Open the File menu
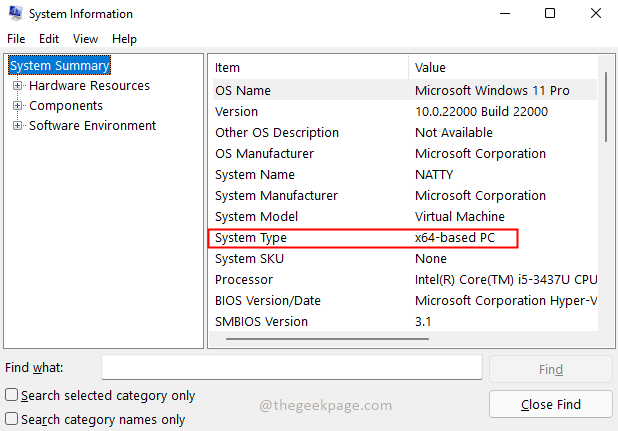This screenshot has width=618, height=431. (16, 39)
